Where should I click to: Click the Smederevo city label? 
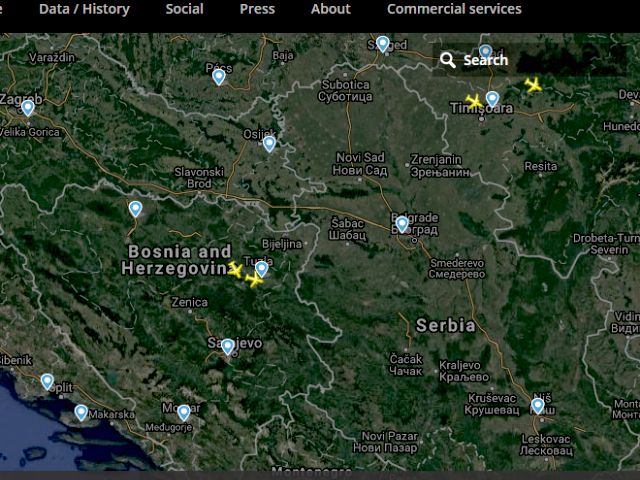(457, 269)
